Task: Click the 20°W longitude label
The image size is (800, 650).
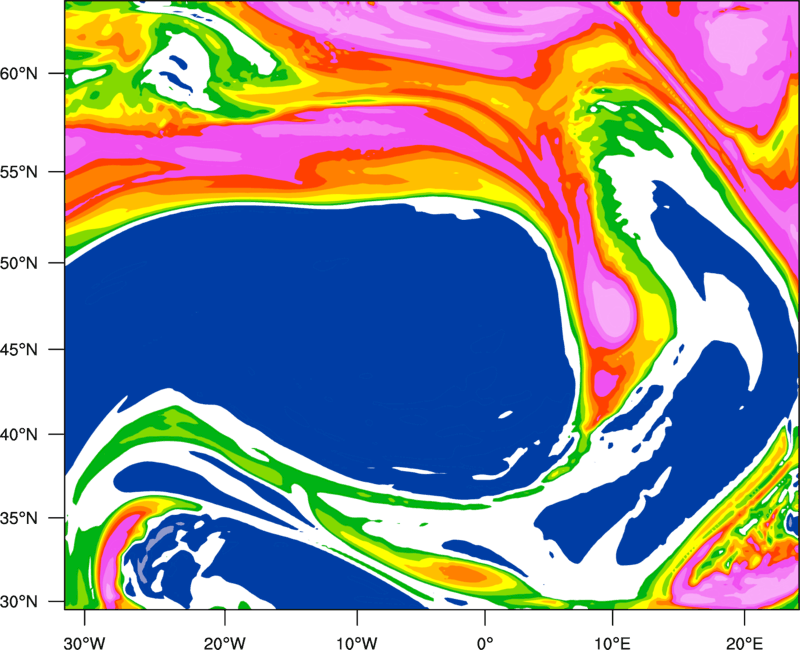Action: 224,643
